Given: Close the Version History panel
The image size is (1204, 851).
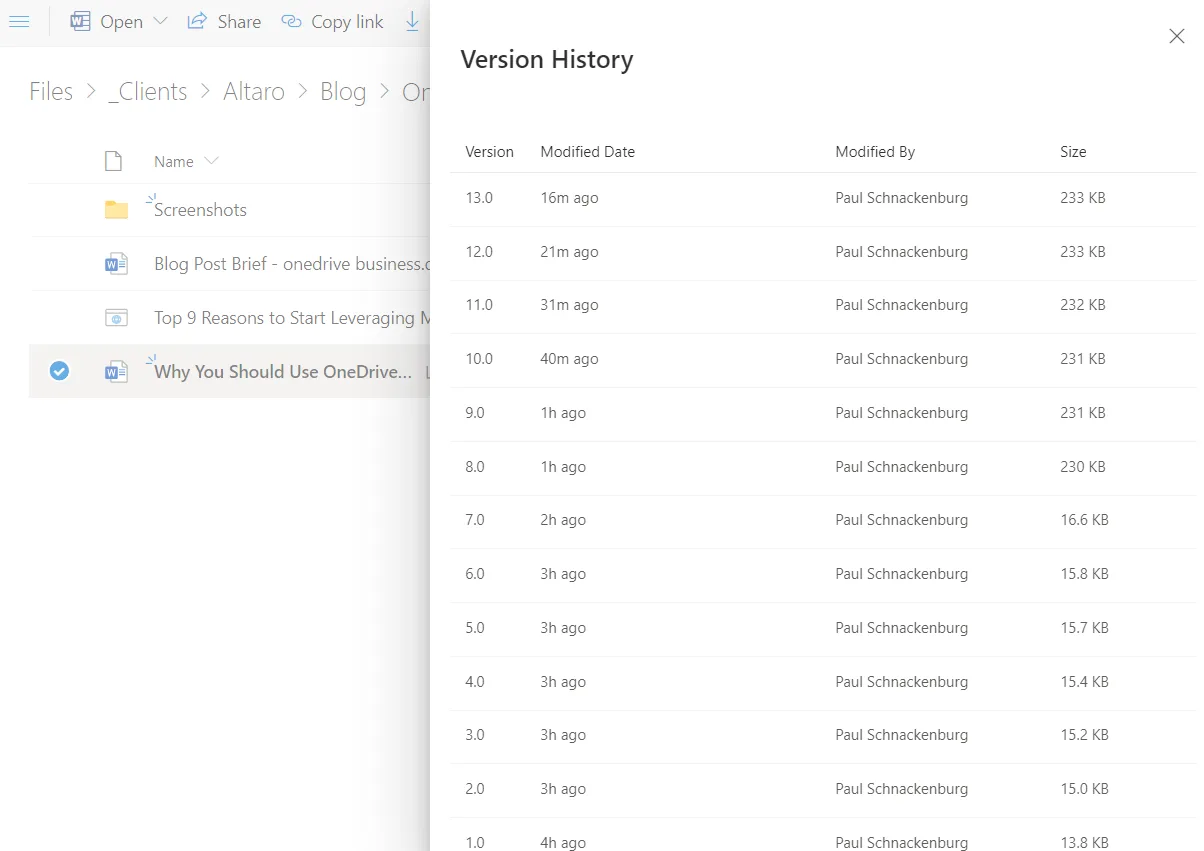Looking at the screenshot, I should coord(1177,37).
